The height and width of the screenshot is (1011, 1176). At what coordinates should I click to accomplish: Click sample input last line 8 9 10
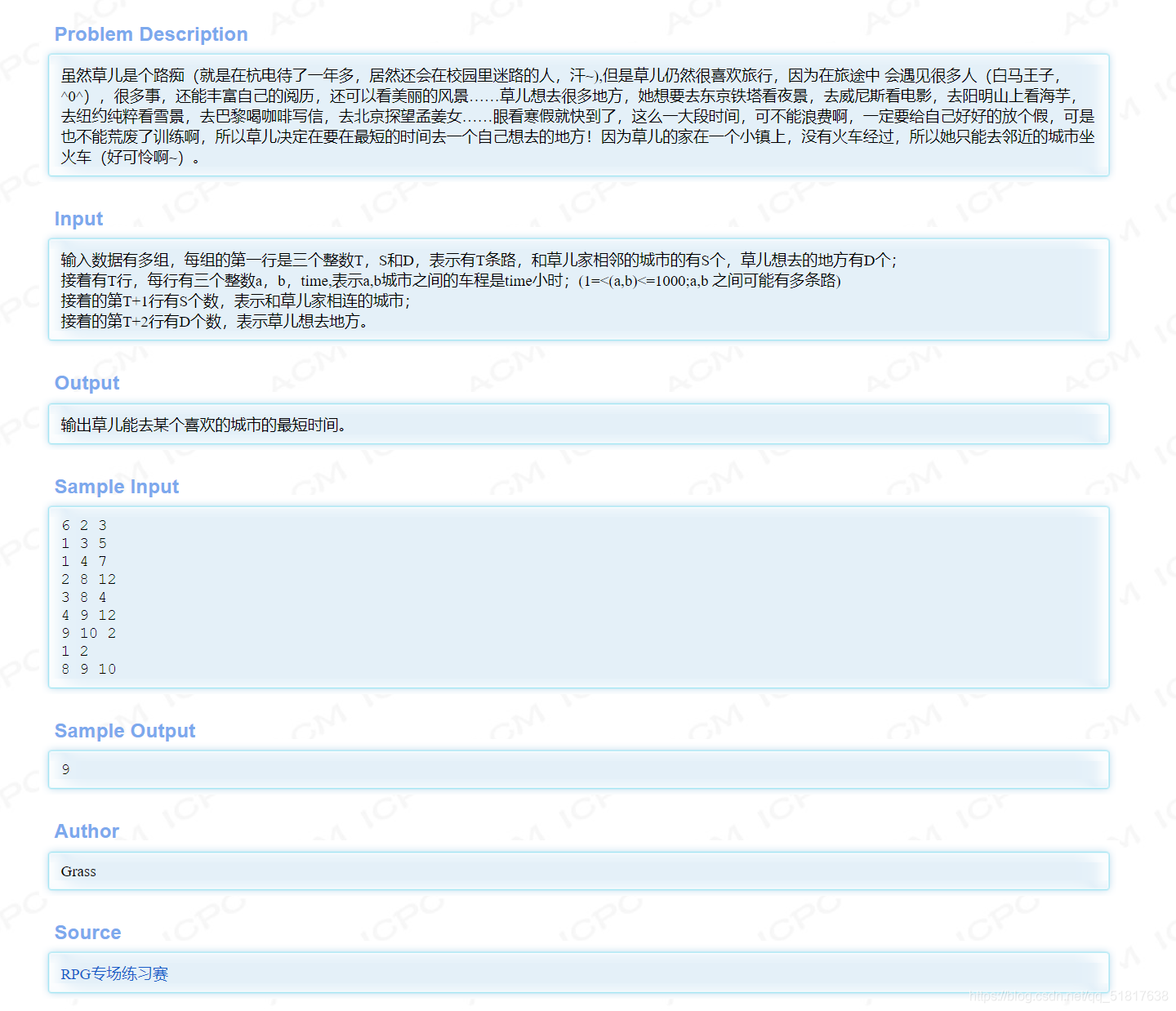click(x=89, y=669)
